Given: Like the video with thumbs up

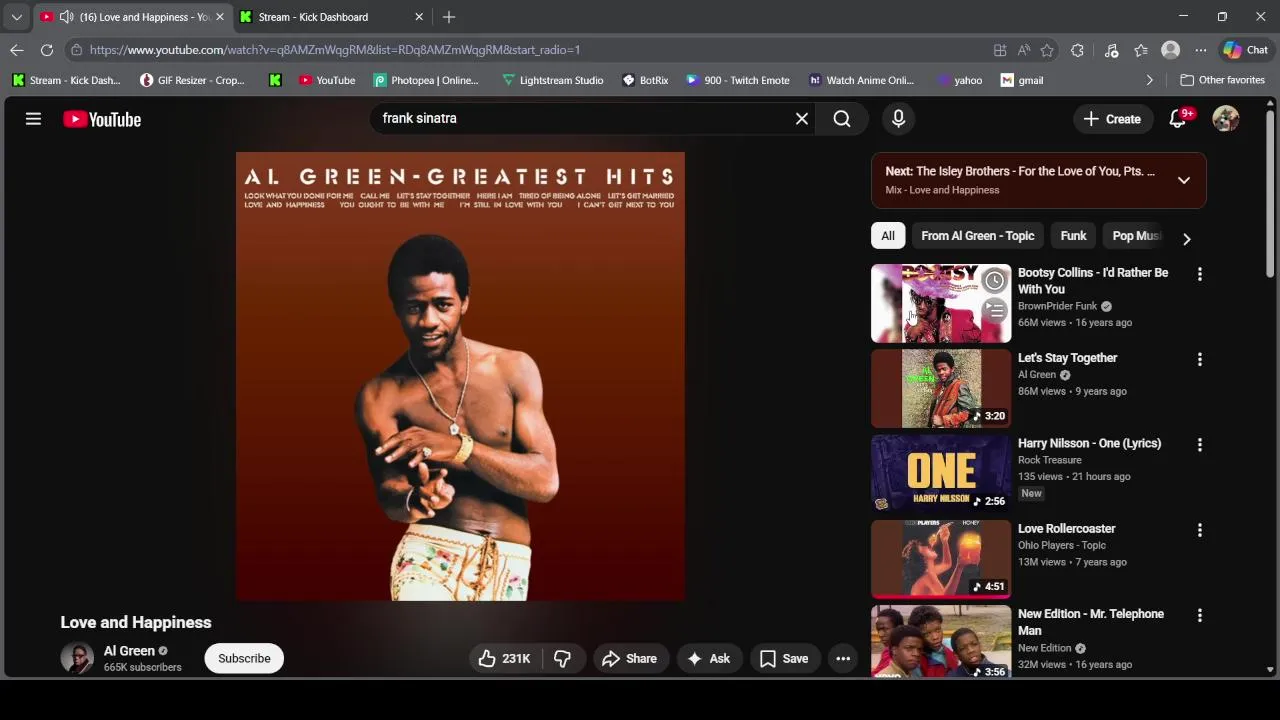Looking at the screenshot, I should (x=506, y=658).
